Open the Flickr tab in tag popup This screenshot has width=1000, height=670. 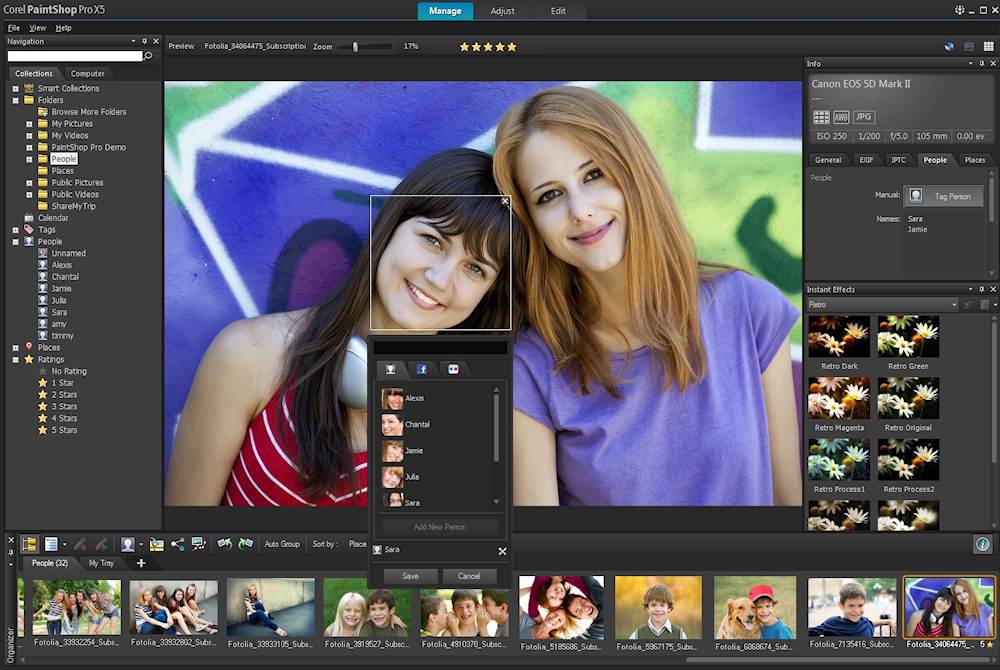(x=453, y=369)
